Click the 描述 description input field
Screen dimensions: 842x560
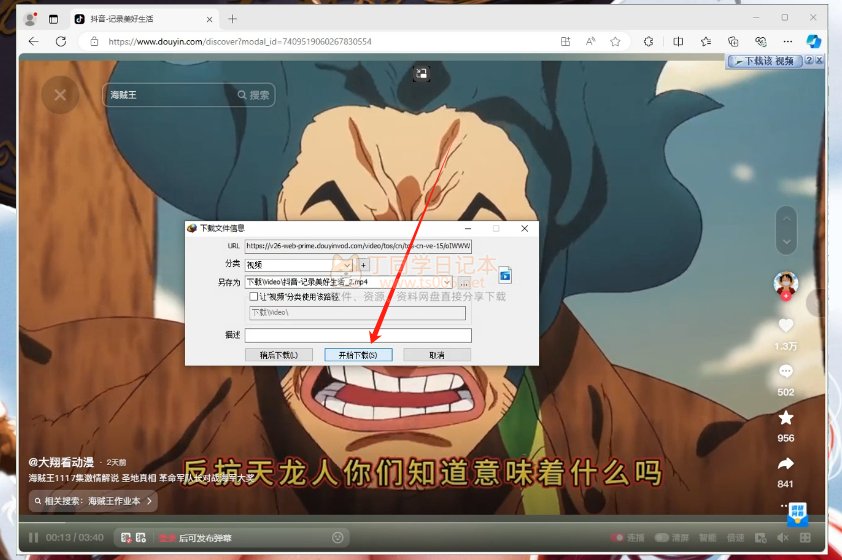click(x=358, y=336)
